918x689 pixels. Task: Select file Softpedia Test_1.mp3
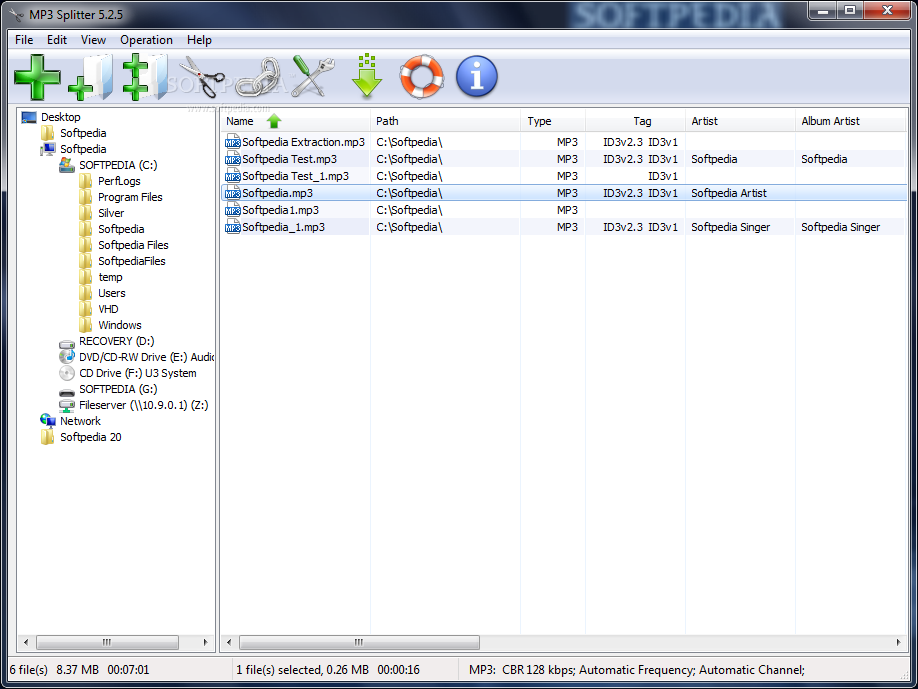click(x=295, y=176)
